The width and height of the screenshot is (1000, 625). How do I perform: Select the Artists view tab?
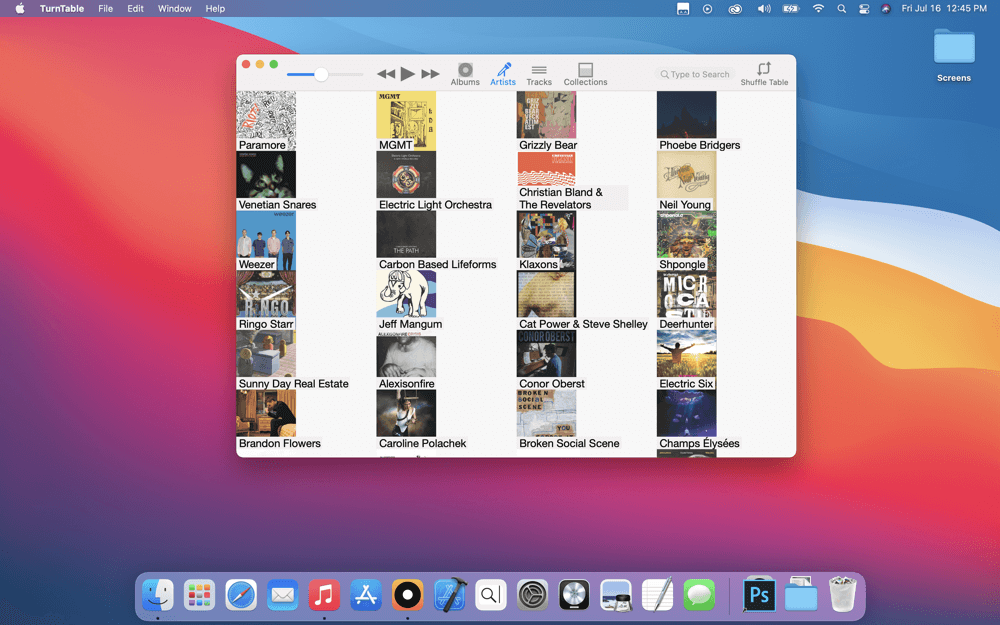point(503,74)
